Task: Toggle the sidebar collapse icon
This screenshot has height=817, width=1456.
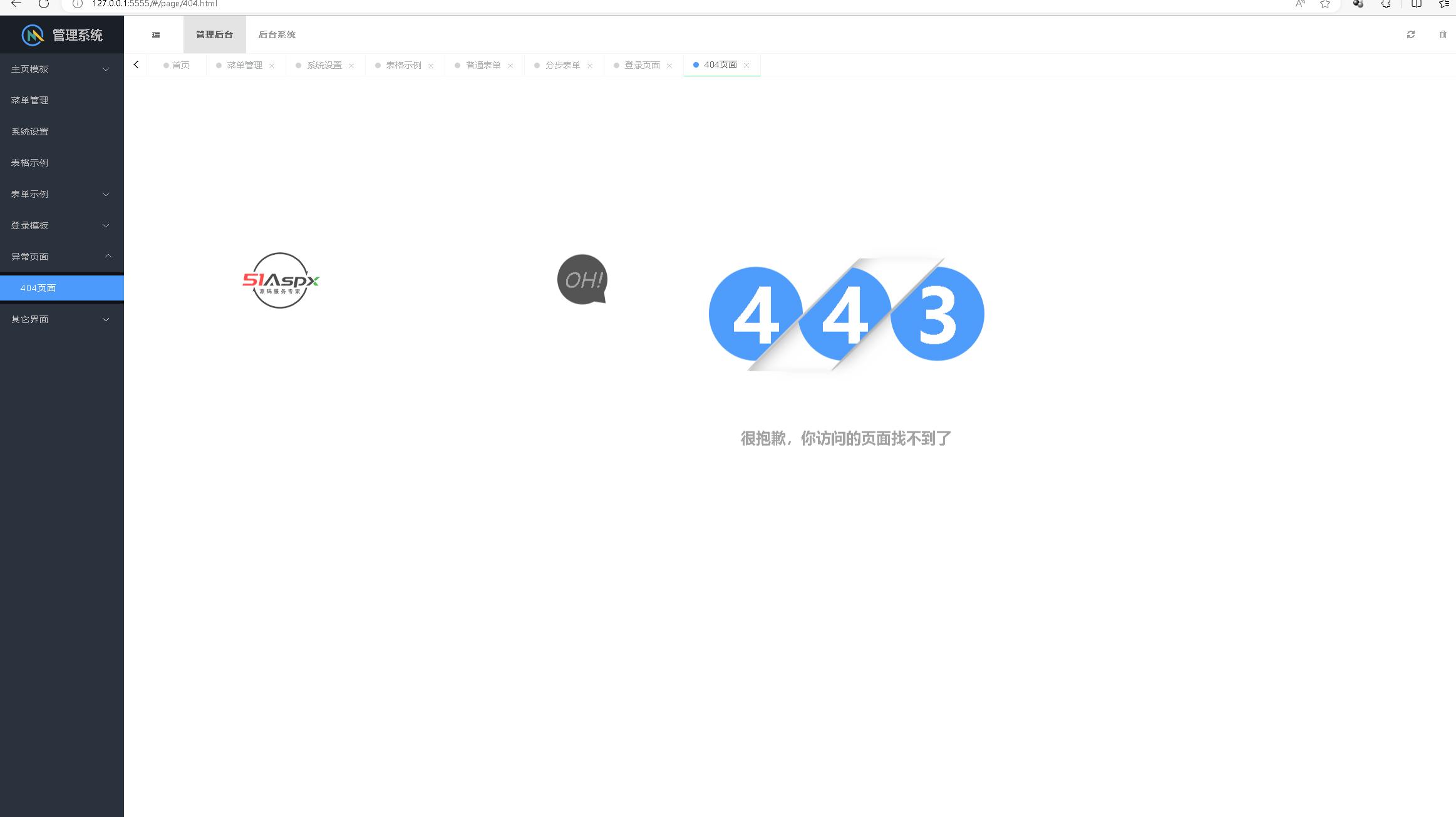Action: pos(156,35)
